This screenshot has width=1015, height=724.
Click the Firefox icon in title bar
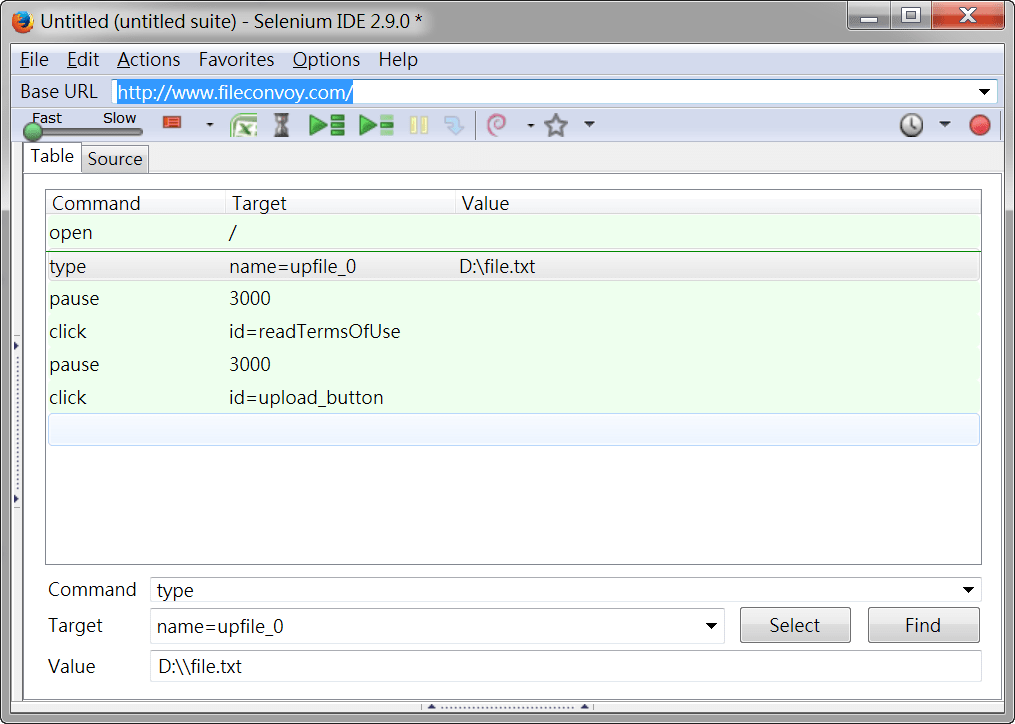tap(23, 21)
